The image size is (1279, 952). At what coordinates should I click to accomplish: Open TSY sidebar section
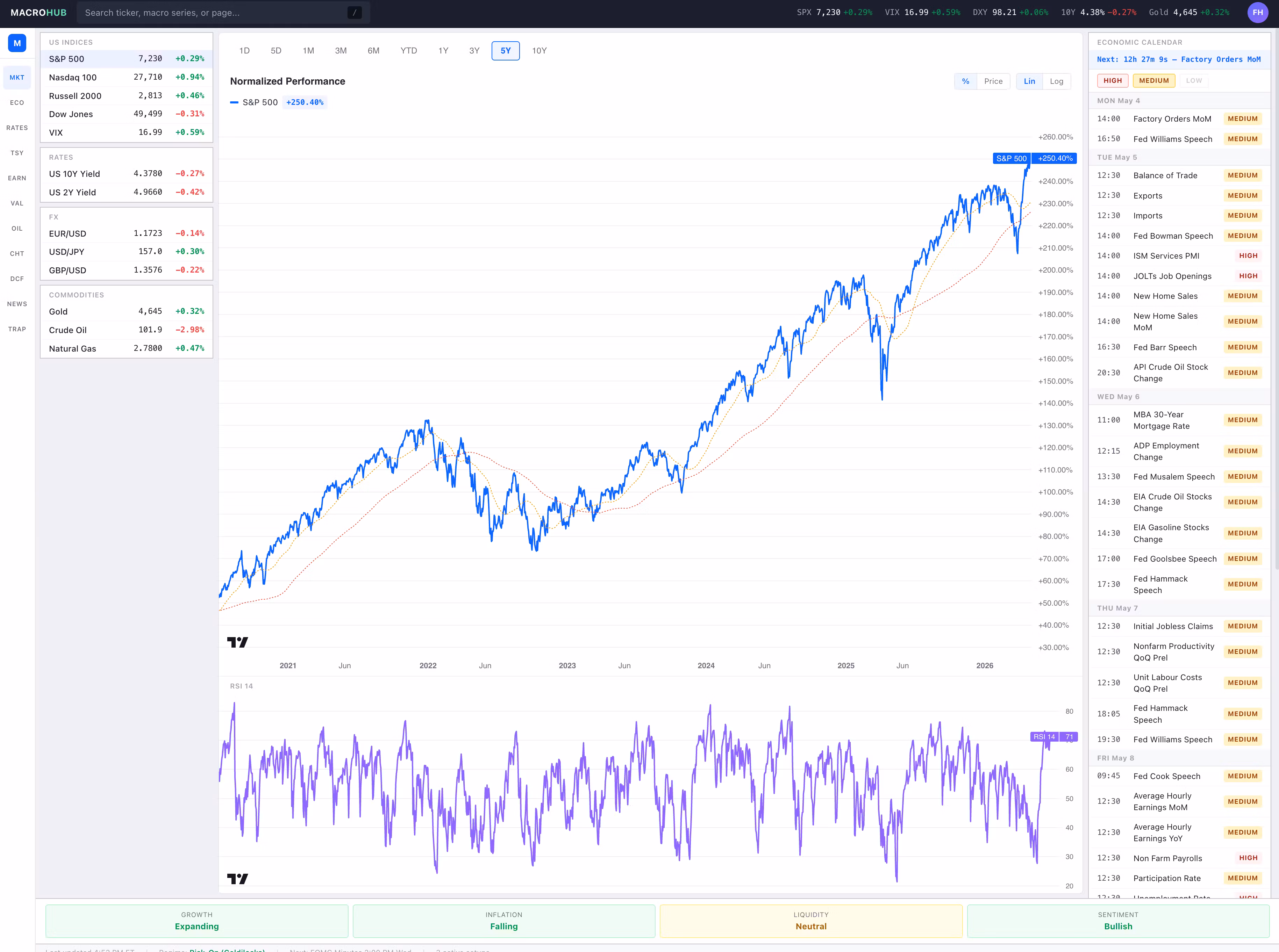pos(17,153)
